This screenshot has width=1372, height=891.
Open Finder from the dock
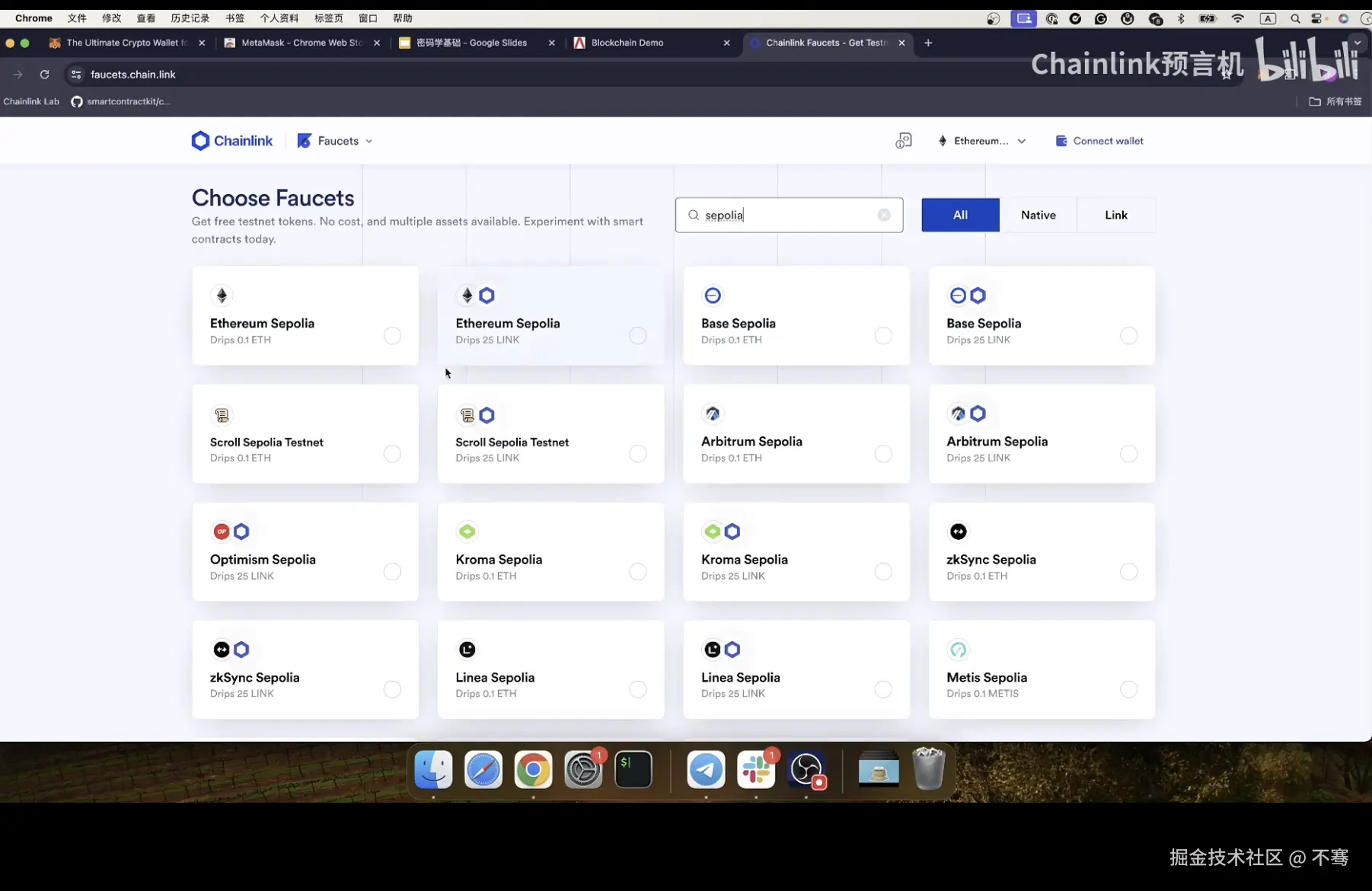click(x=433, y=770)
